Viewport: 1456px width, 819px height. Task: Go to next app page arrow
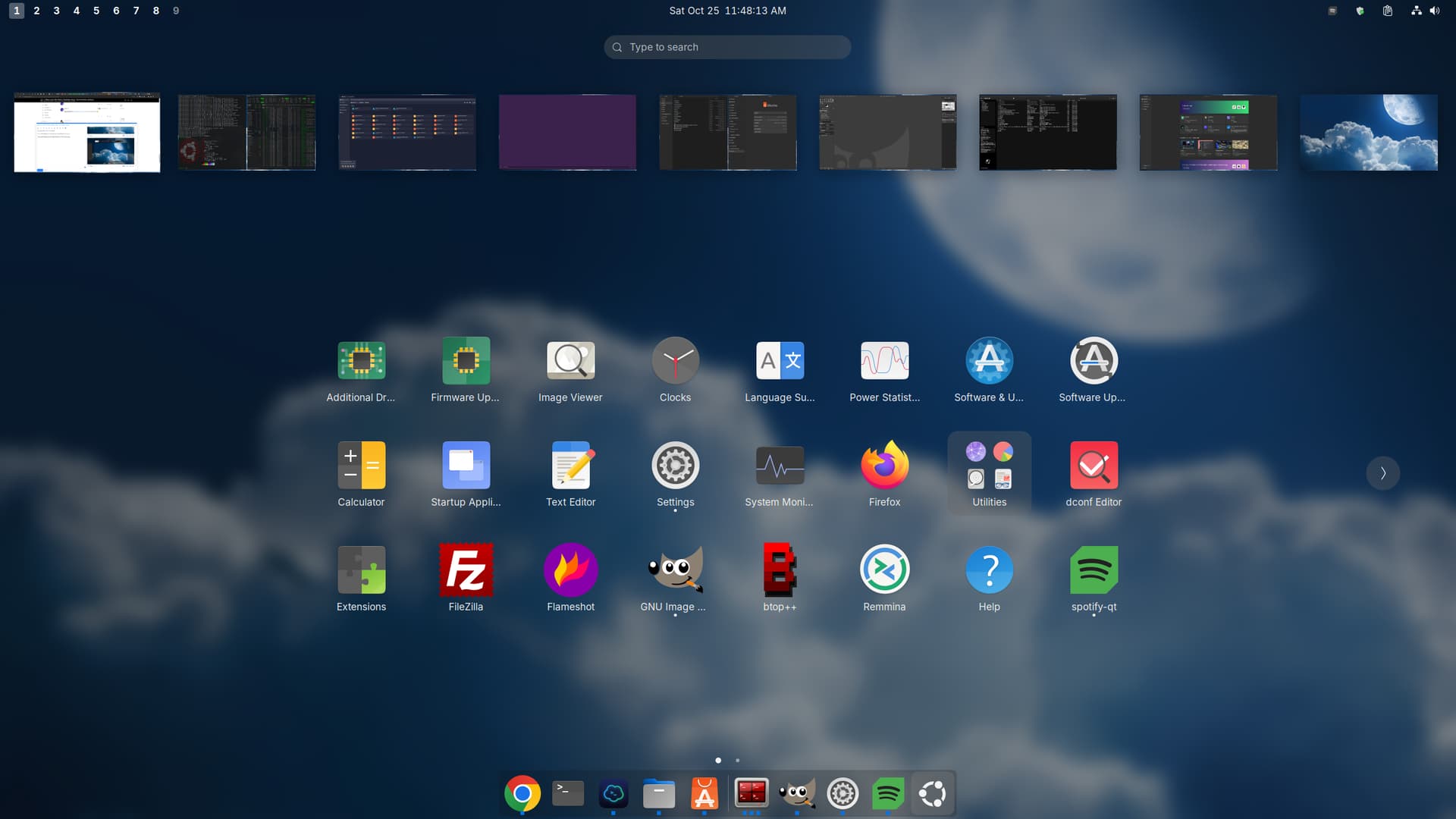pyautogui.click(x=1382, y=473)
